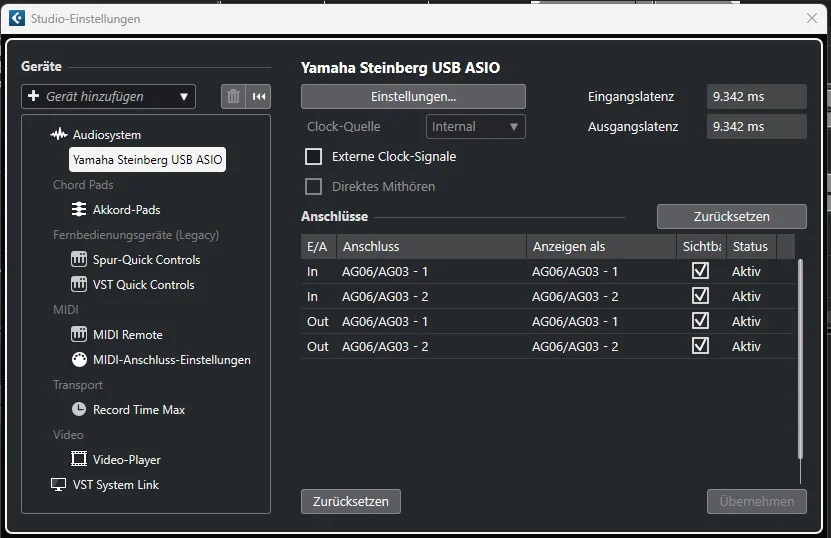Select Akkord-Pads in the device list

pos(127,209)
